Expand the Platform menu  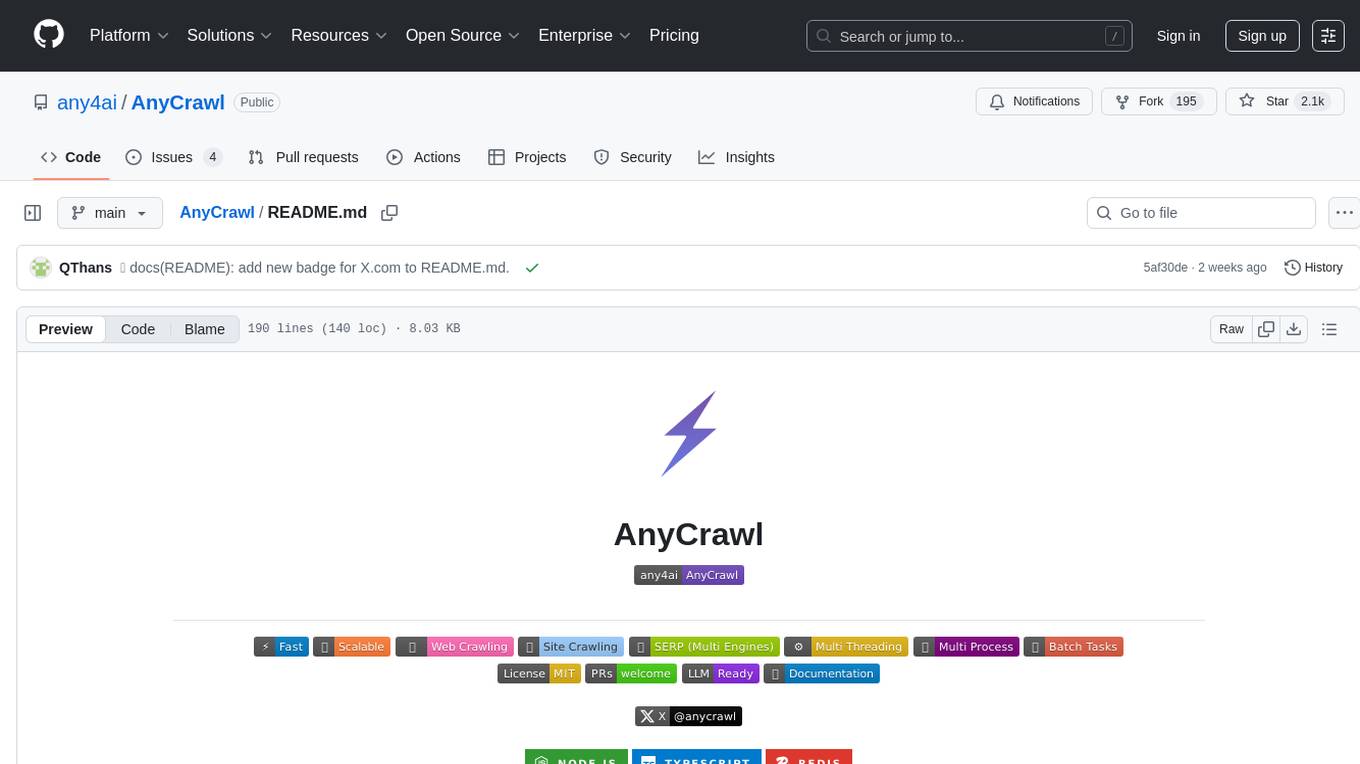129,35
